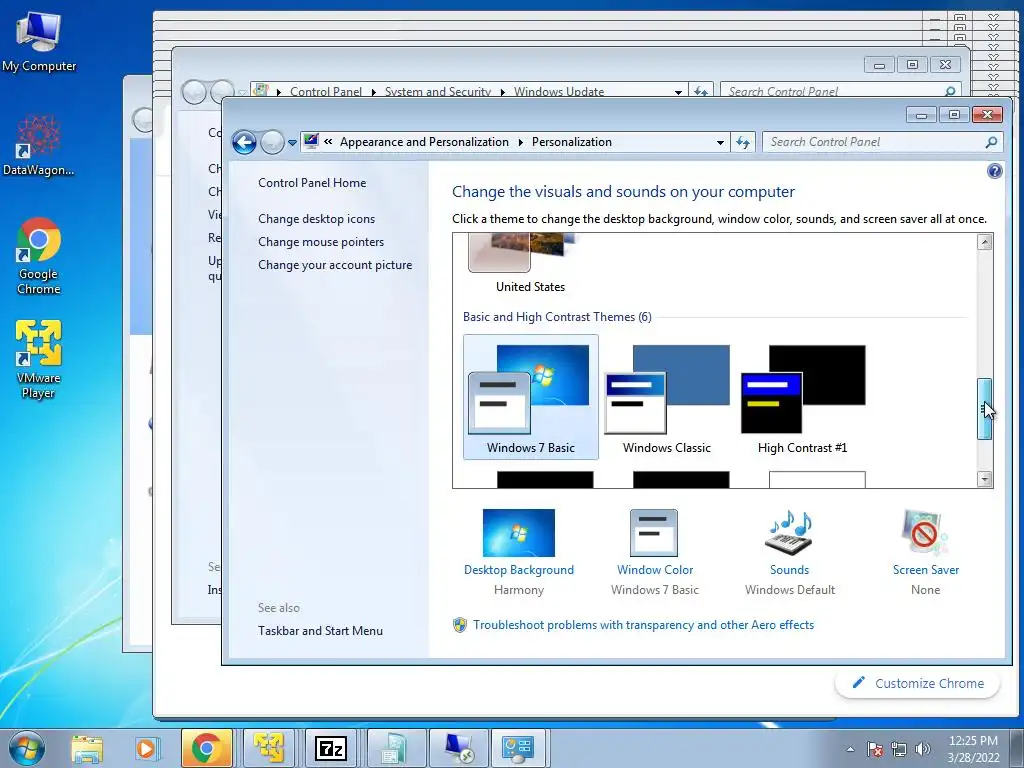
Task: Minimize the Personalization window
Action: pos(921,115)
